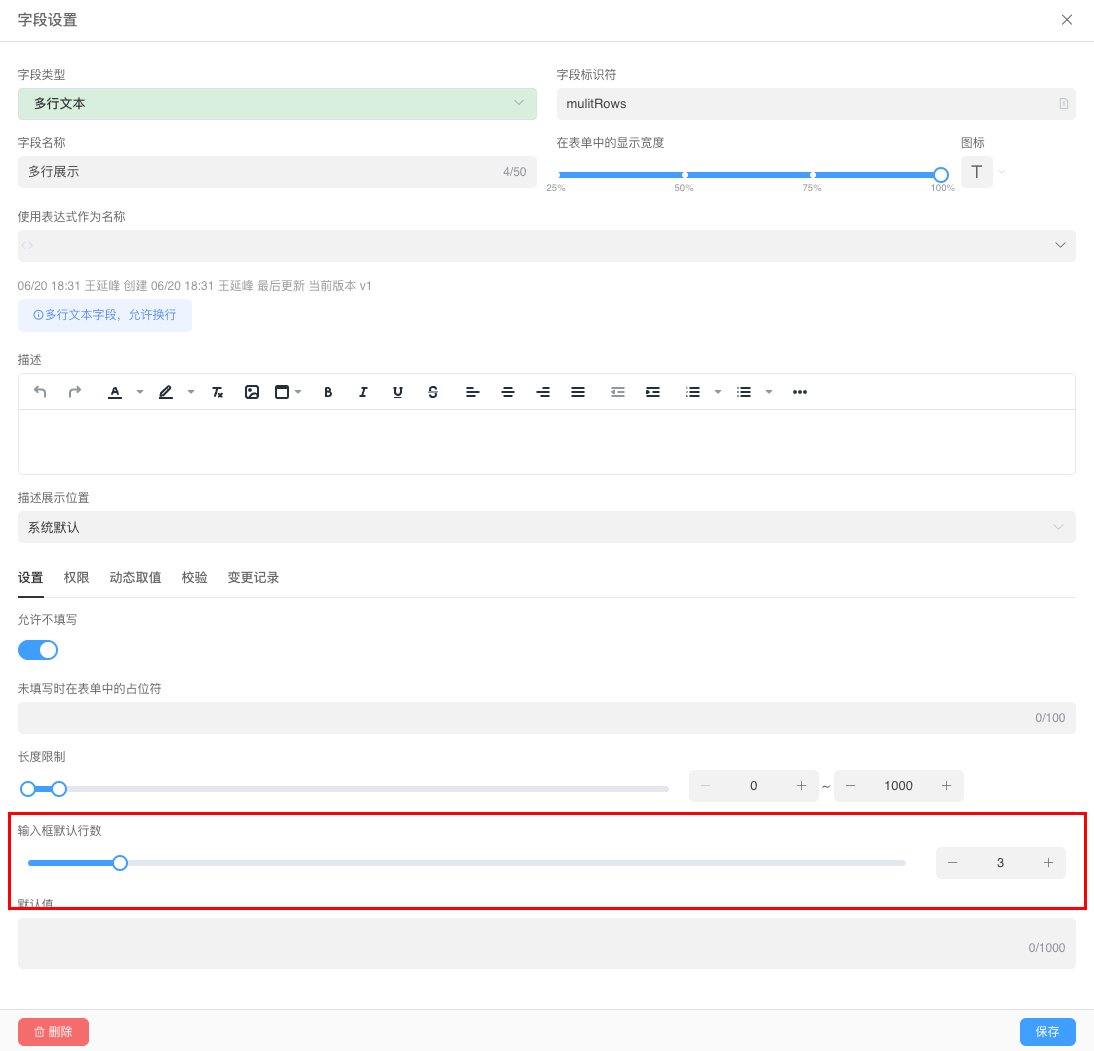Clear formatting with the Tx icon

(x=217, y=392)
